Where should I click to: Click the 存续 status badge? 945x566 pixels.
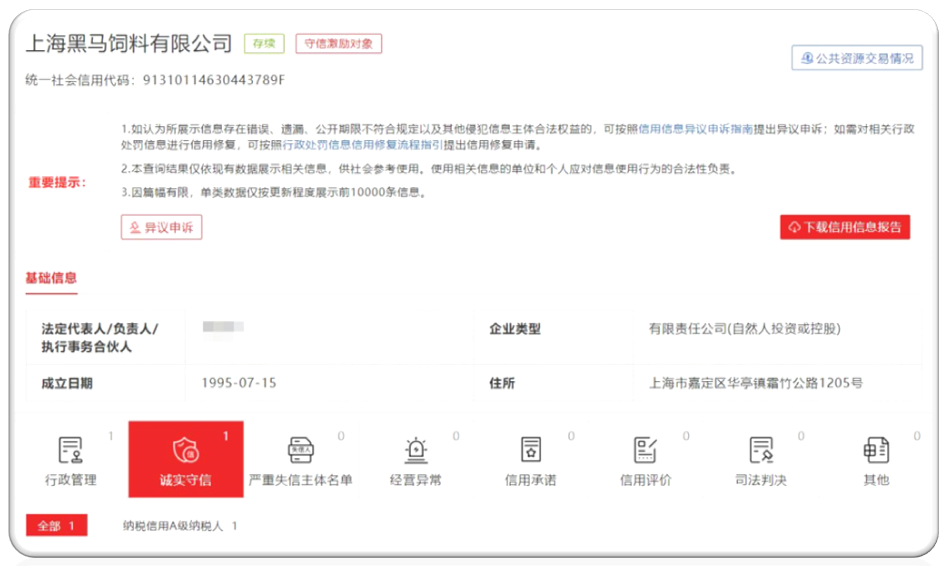pos(264,44)
